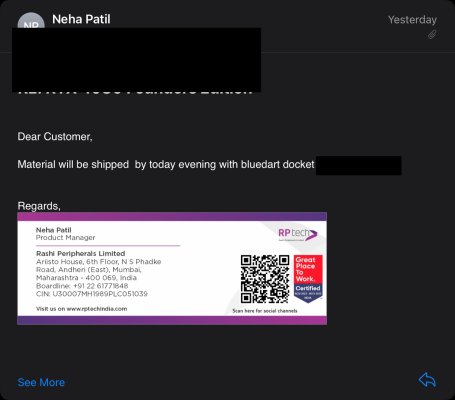Visit the www.rptechindia.com link
This screenshot has height=400, width=455.
click(97, 309)
